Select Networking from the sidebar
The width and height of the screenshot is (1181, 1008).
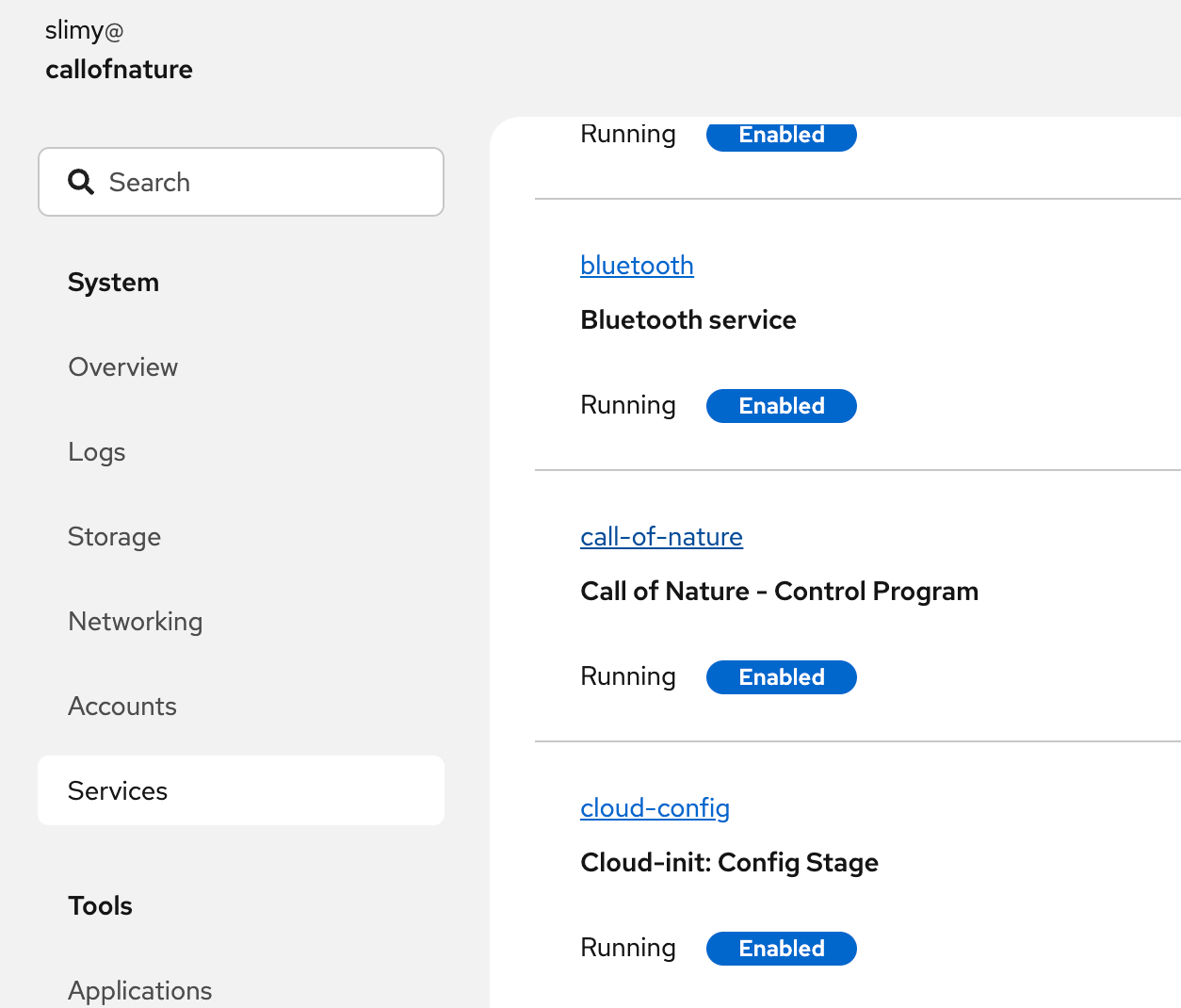tap(135, 622)
